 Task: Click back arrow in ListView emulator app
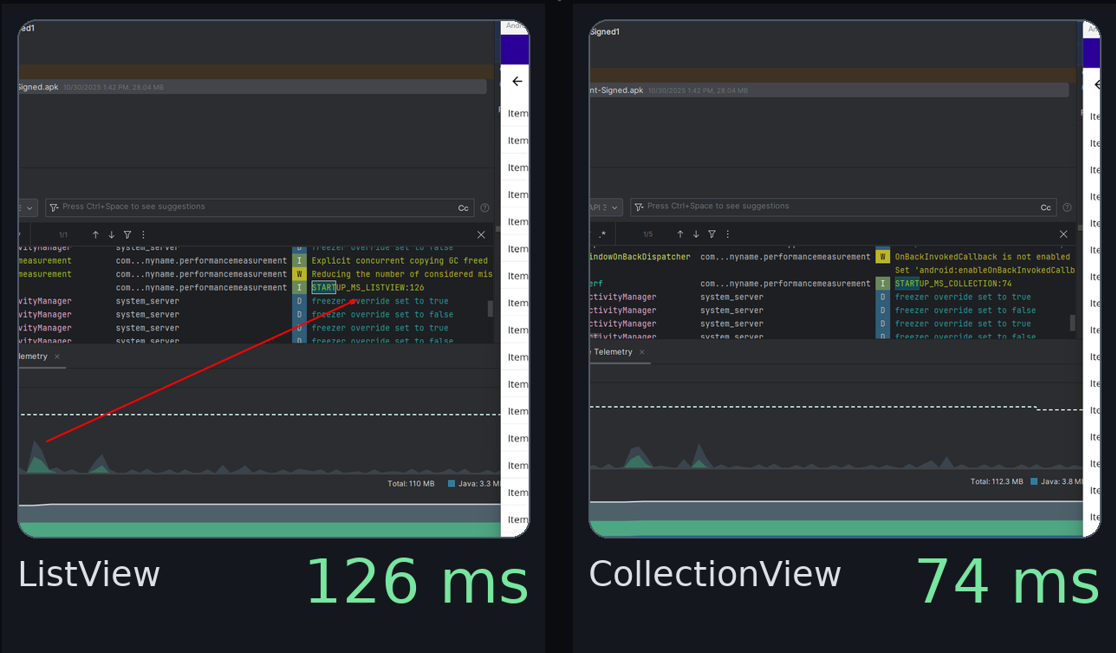pos(516,82)
